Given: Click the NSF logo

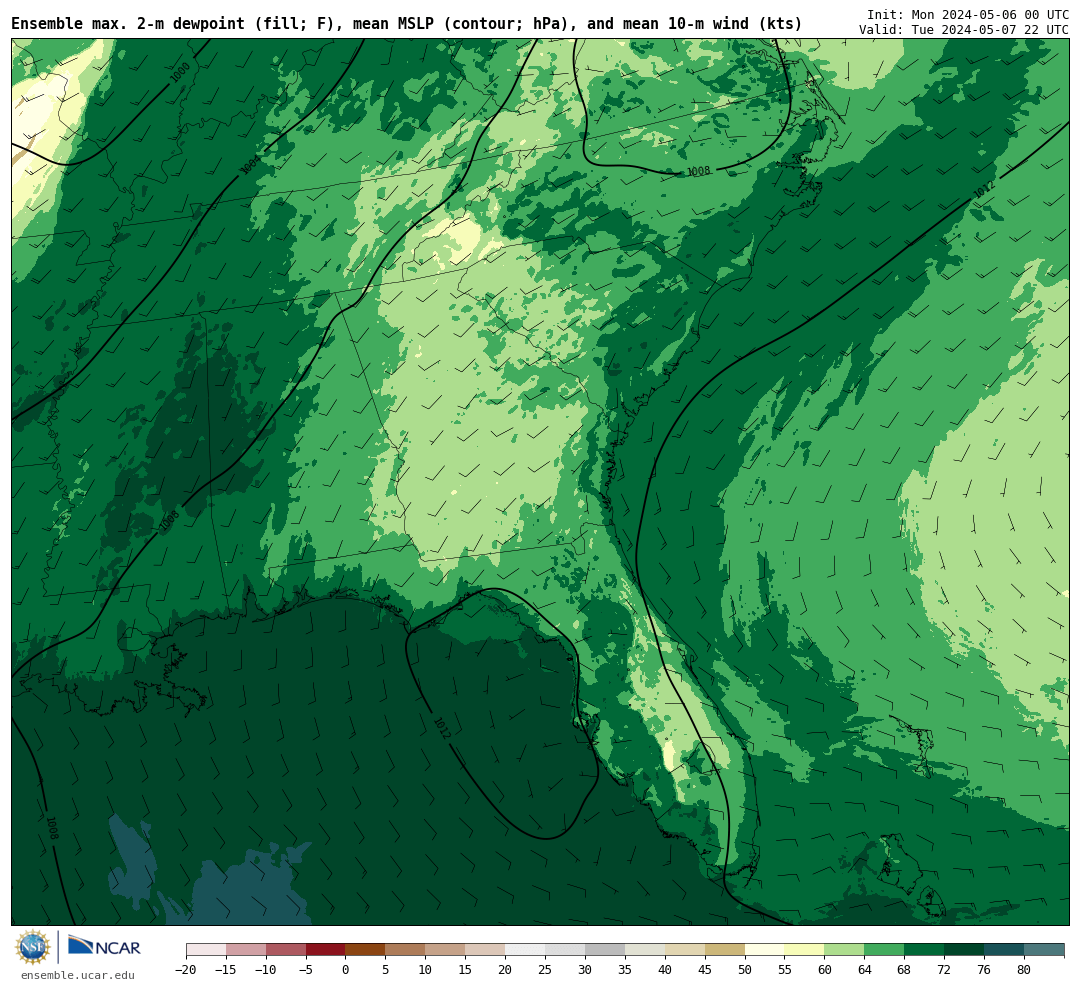Looking at the screenshot, I should 33,947.
